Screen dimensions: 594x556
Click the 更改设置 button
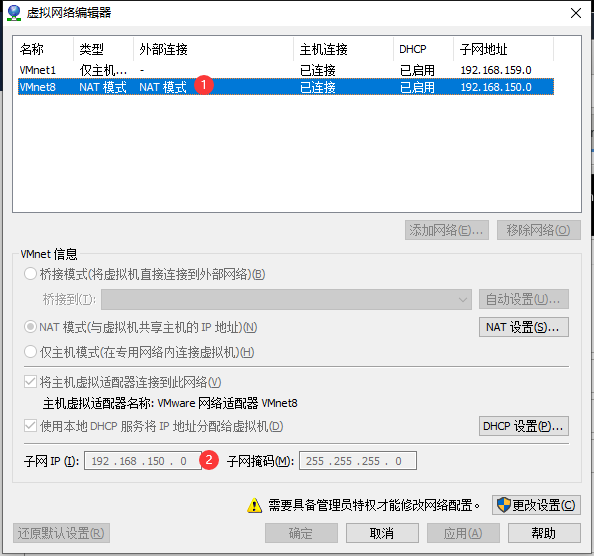pos(536,505)
